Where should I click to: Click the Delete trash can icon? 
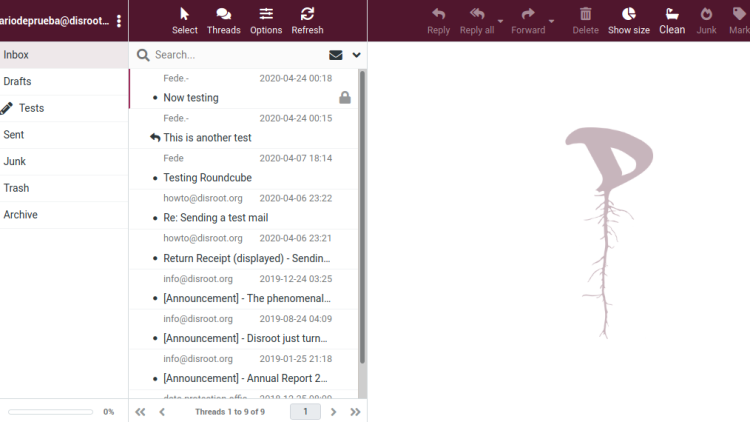coord(585,14)
